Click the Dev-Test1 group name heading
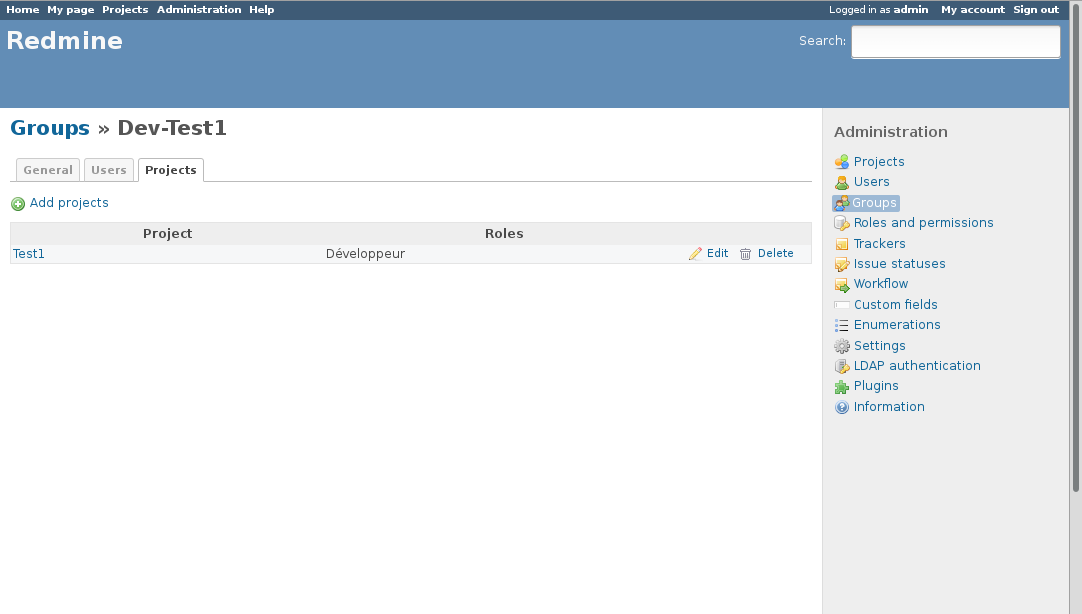Viewport: 1082px width, 614px height. [x=172, y=128]
